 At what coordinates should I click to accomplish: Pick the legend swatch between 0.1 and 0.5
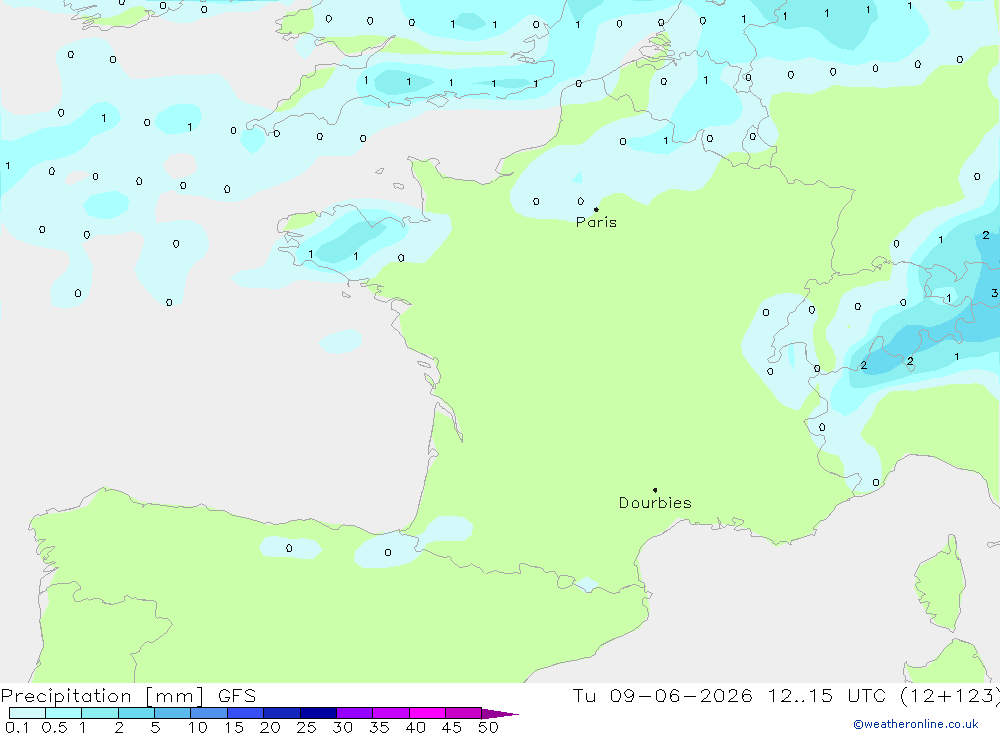(x=27, y=713)
